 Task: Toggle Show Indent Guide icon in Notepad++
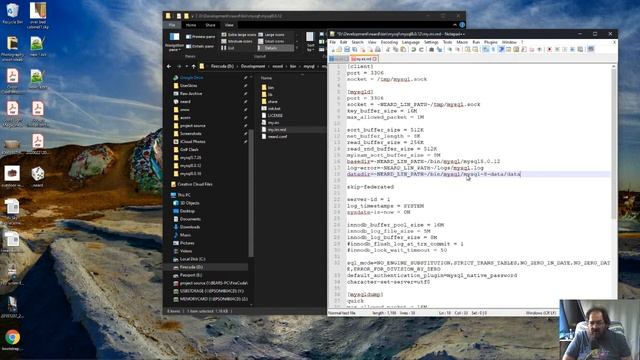point(502,49)
